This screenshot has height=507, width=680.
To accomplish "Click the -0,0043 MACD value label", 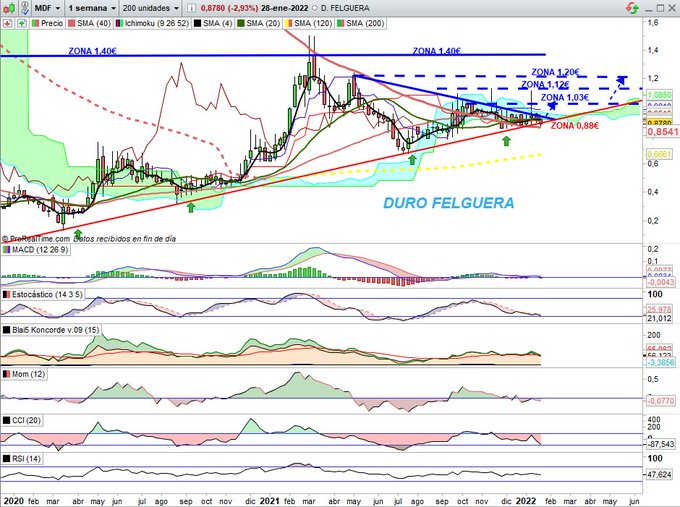I will point(661,282).
